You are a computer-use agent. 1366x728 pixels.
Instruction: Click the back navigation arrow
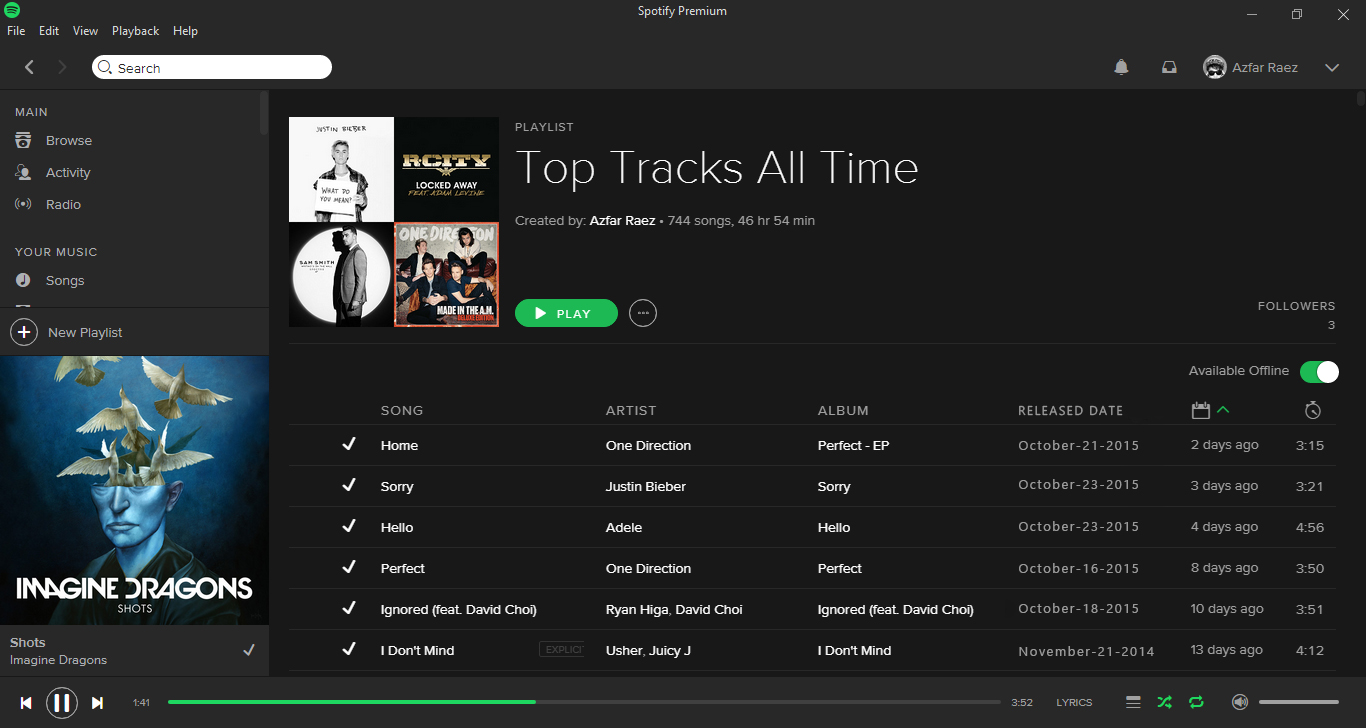click(29, 67)
